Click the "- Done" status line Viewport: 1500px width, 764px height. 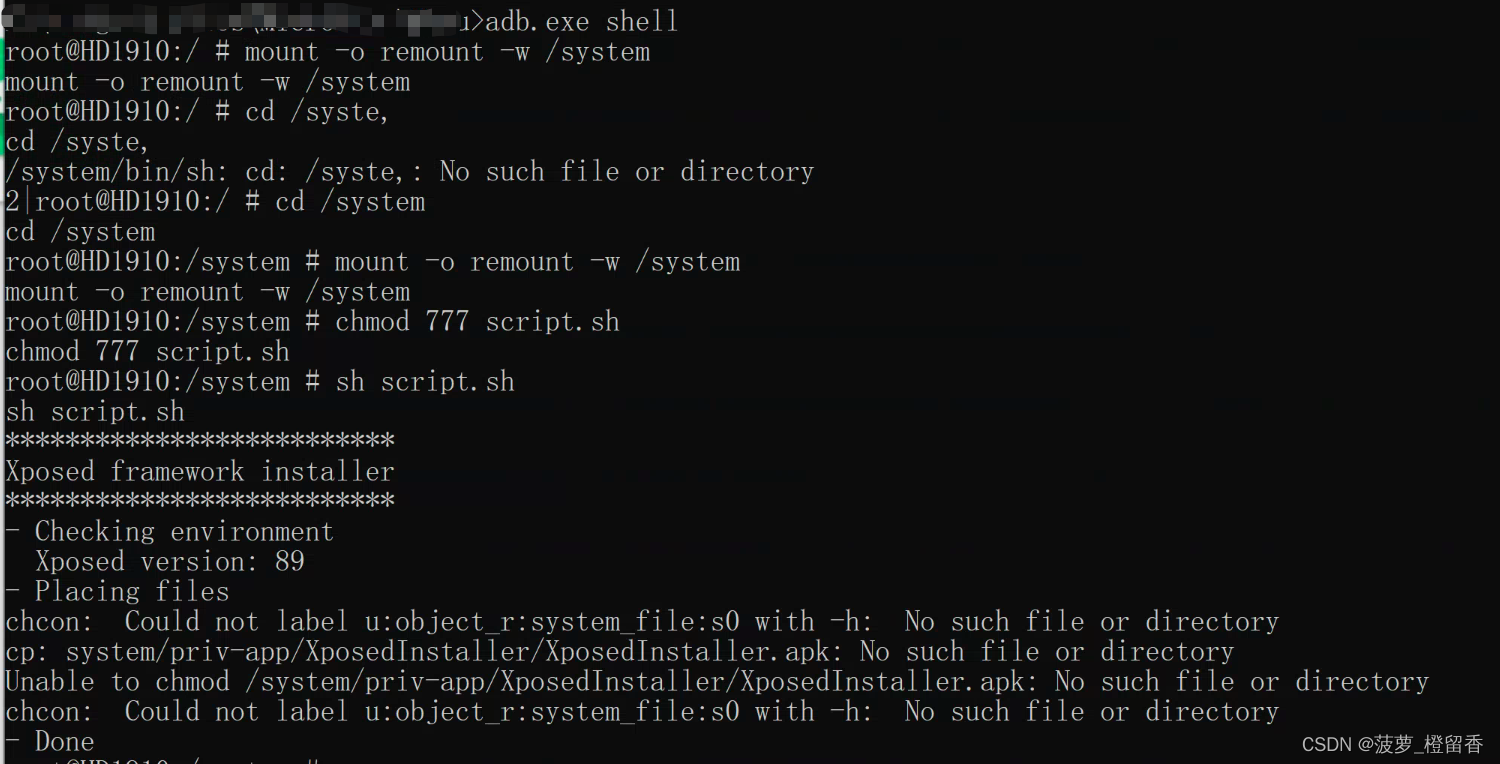(x=50, y=742)
